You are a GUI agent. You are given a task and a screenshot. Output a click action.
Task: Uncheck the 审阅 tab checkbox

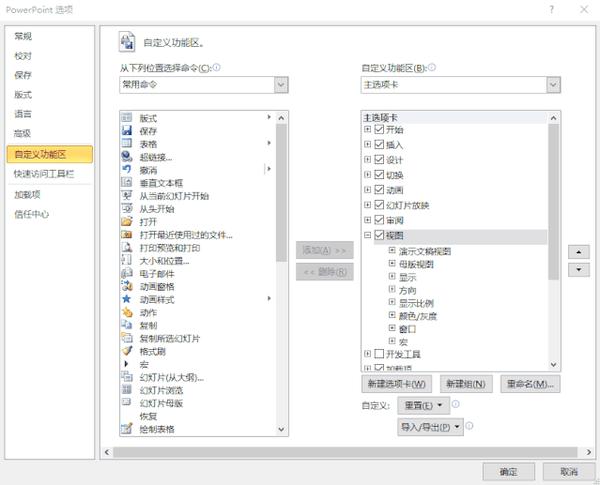coord(379,220)
